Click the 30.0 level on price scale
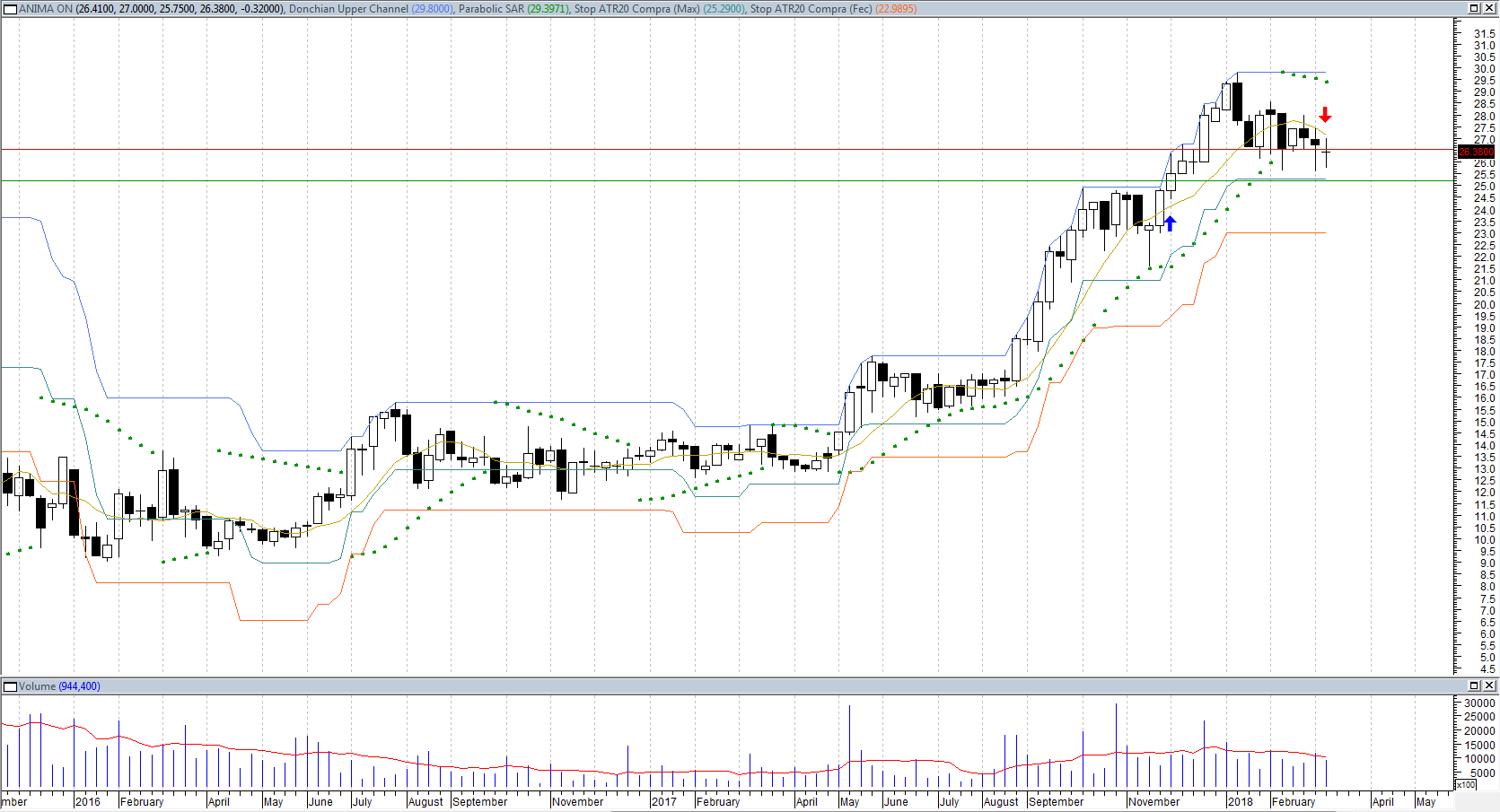1500x812 pixels. [1484, 69]
